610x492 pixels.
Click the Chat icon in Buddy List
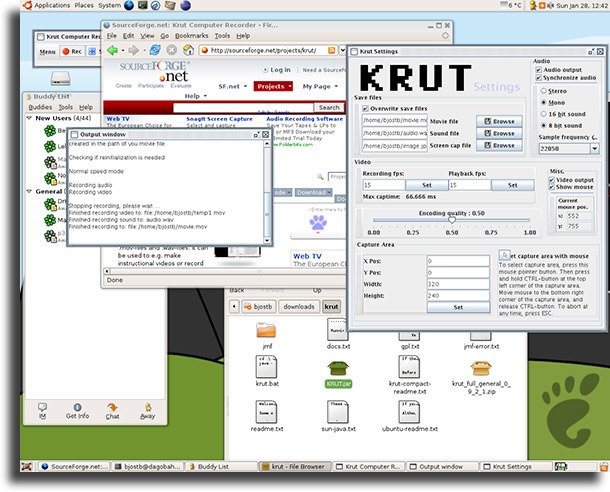[112, 407]
